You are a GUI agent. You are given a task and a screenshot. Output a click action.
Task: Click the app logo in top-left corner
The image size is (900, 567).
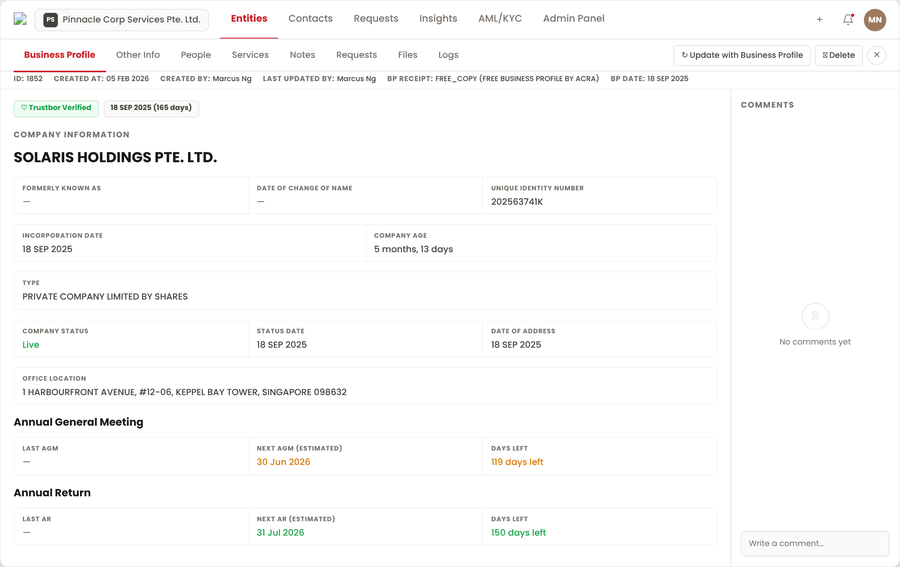coord(20,19)
